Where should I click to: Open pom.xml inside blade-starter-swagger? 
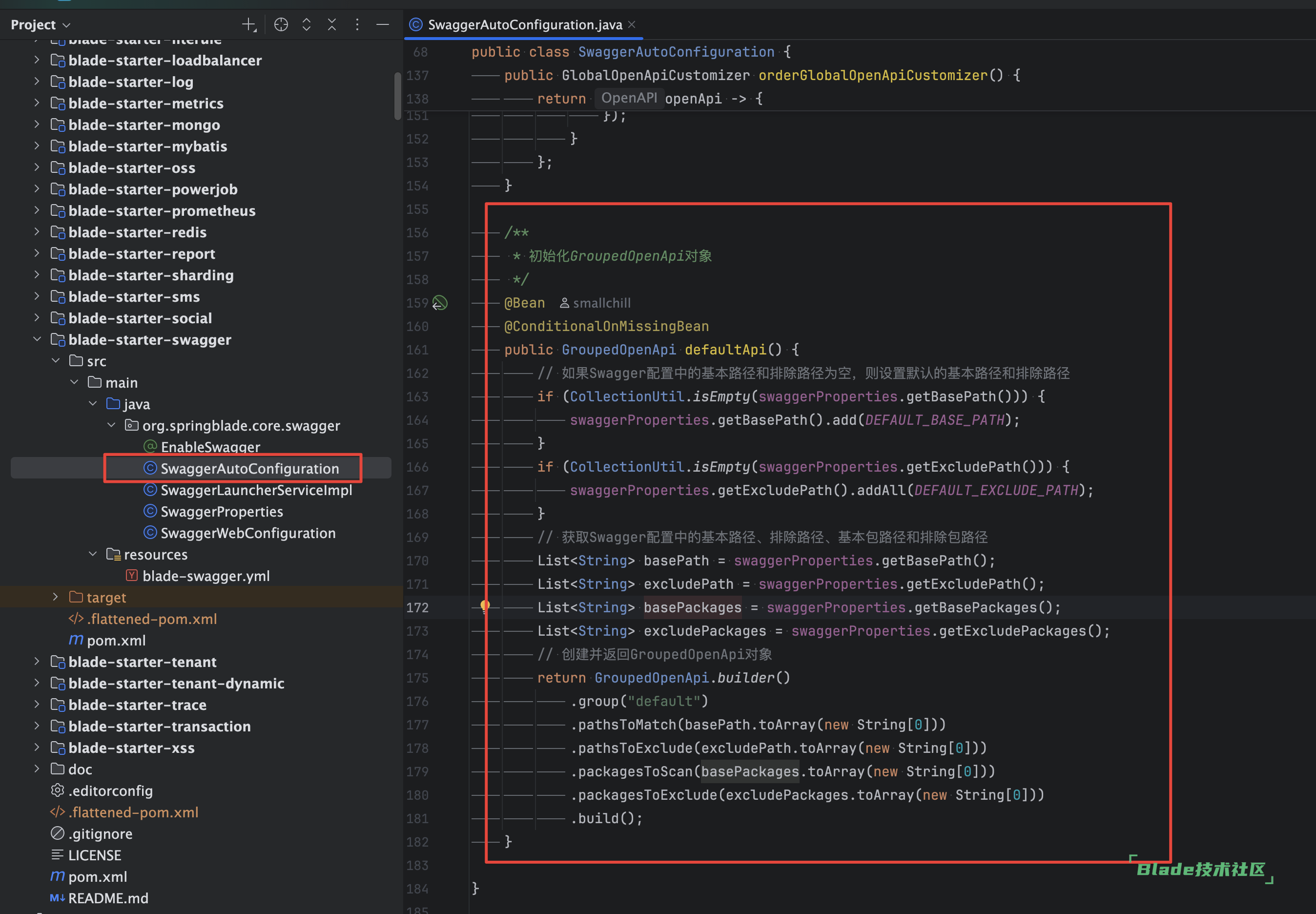click(116, 640)
